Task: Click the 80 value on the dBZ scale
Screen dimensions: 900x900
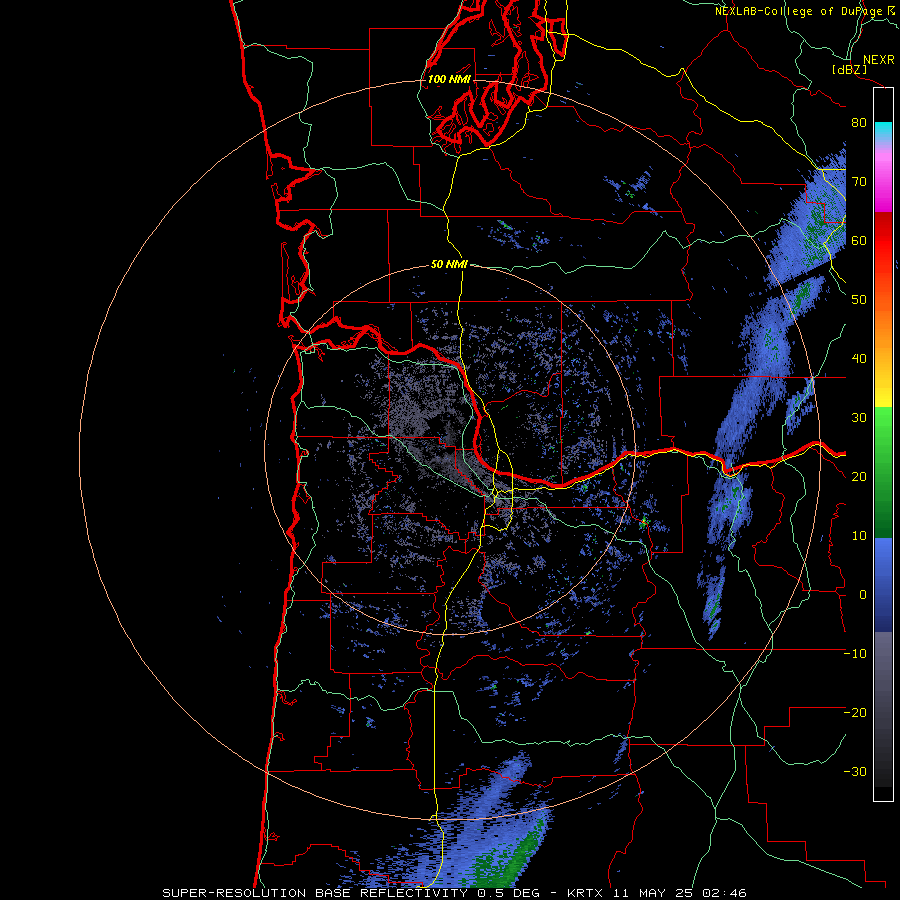Action: [x=859, y=123]
